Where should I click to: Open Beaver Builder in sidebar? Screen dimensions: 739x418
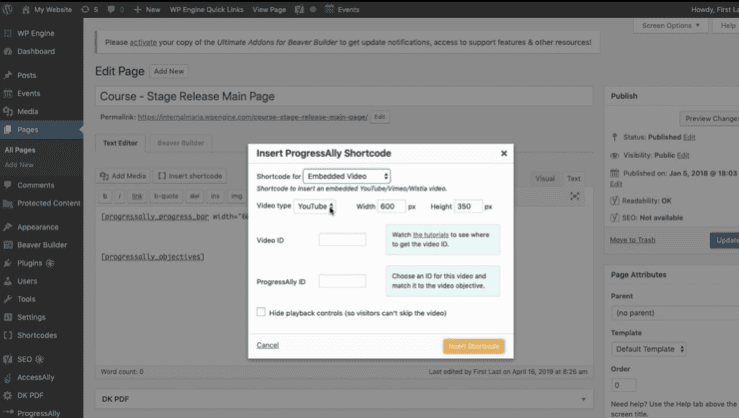(x=41, y=245)
